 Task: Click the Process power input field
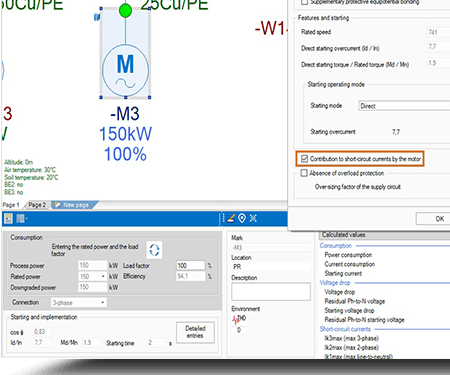click(x=92, y=265)
